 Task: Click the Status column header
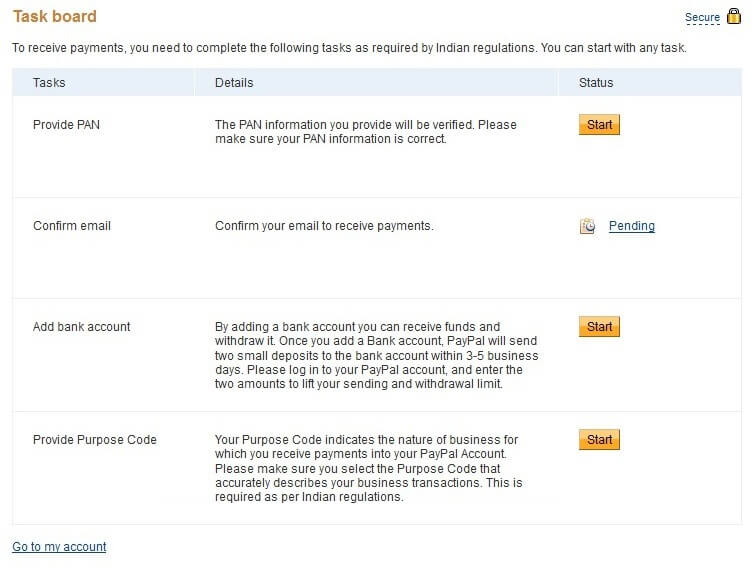click(596, 83)
